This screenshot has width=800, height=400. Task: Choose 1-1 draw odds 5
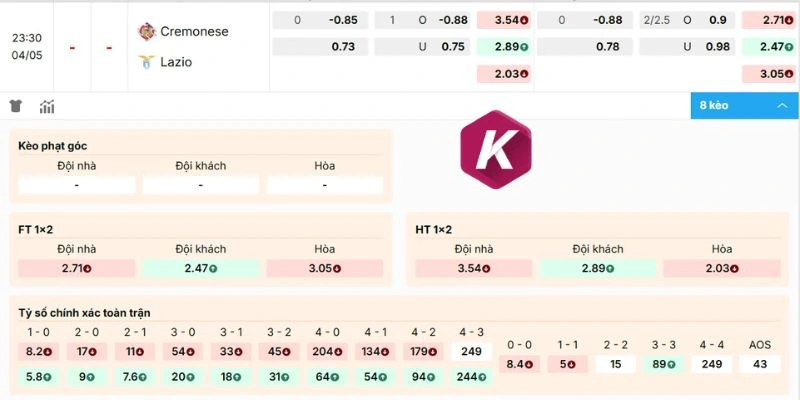tap(567, 364)
